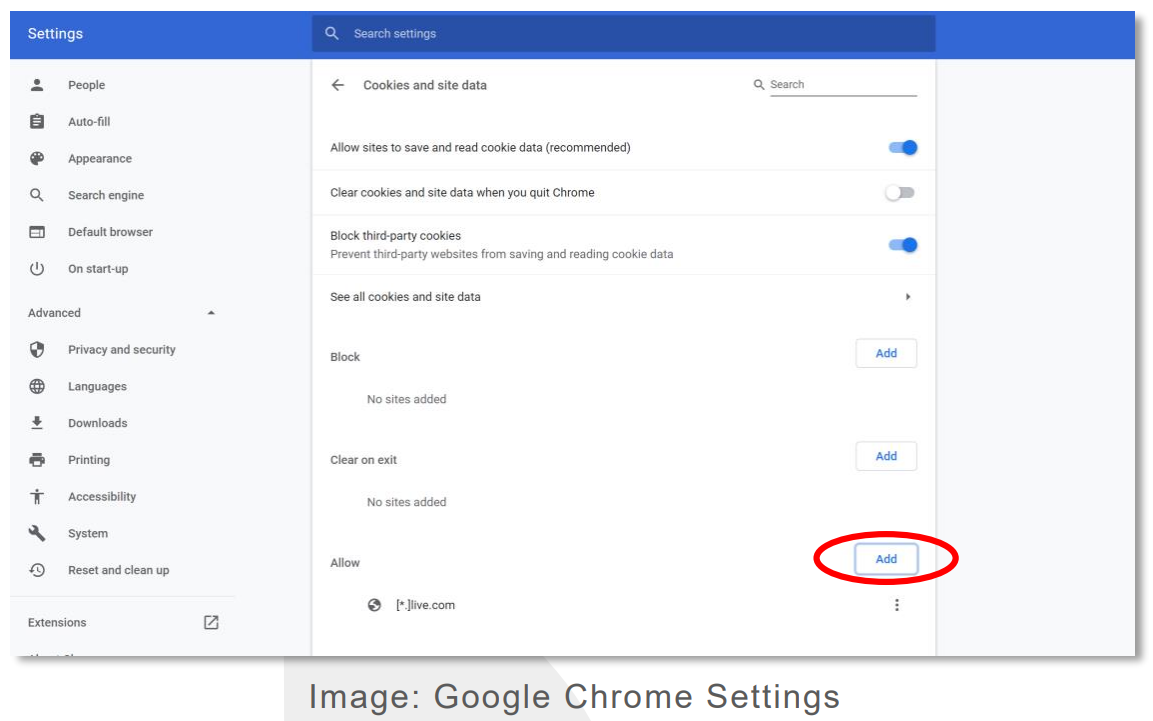Click the Default browser window icon

37,232
